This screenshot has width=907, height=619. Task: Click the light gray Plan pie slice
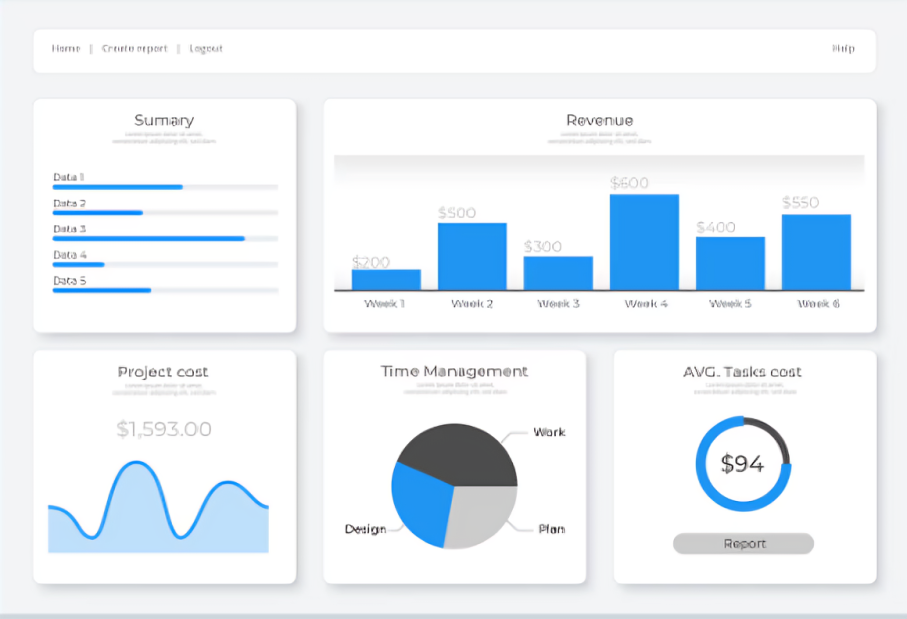[482, 515]
